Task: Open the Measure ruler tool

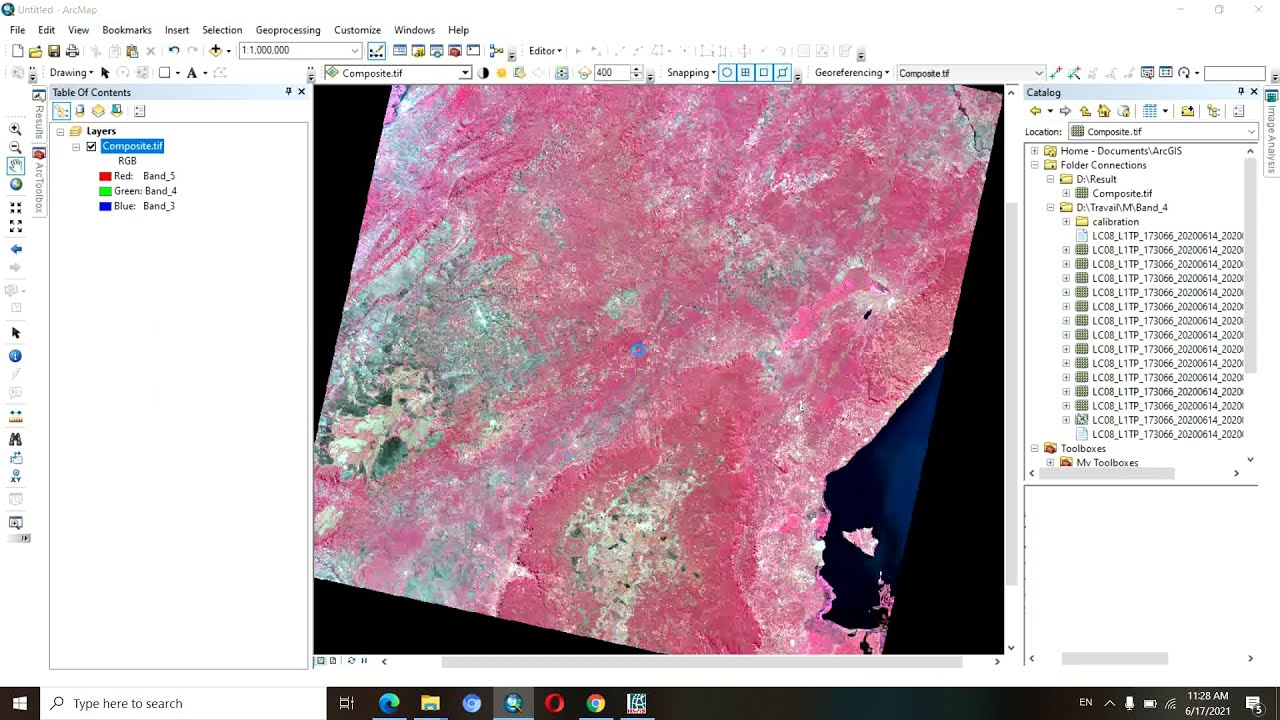Action: pos(15,416)
